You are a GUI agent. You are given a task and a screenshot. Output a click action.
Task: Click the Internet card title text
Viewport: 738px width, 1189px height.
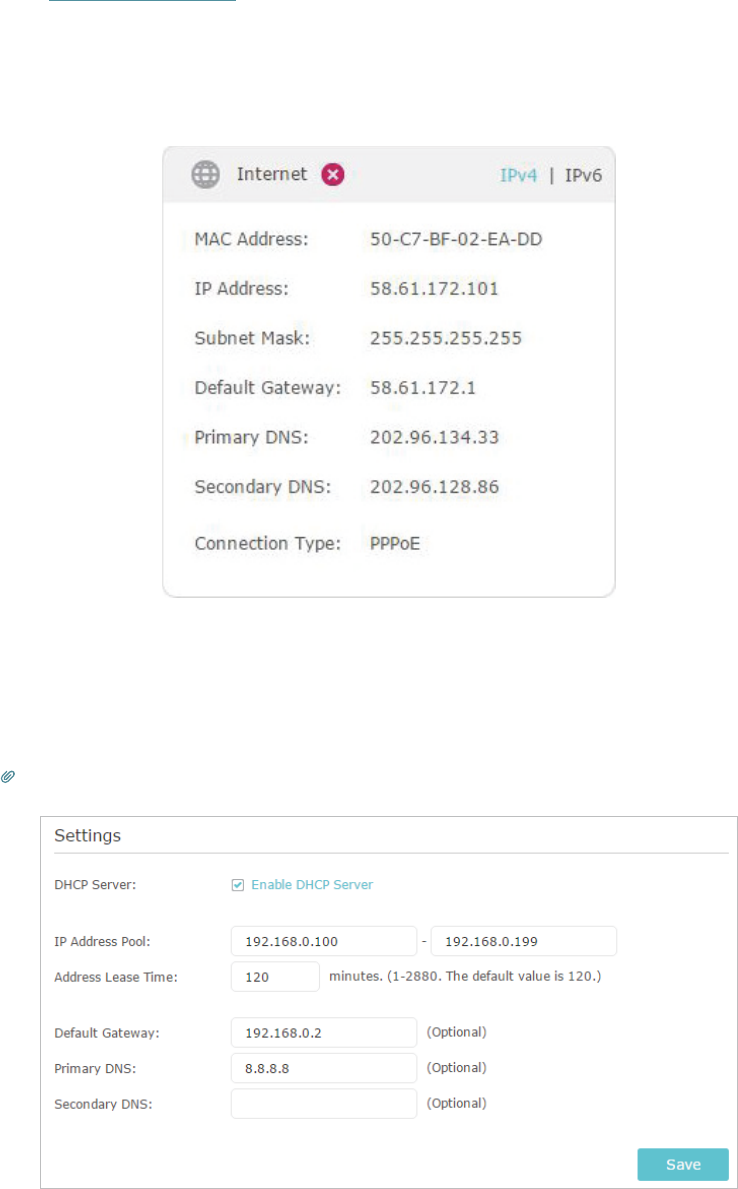272,174
